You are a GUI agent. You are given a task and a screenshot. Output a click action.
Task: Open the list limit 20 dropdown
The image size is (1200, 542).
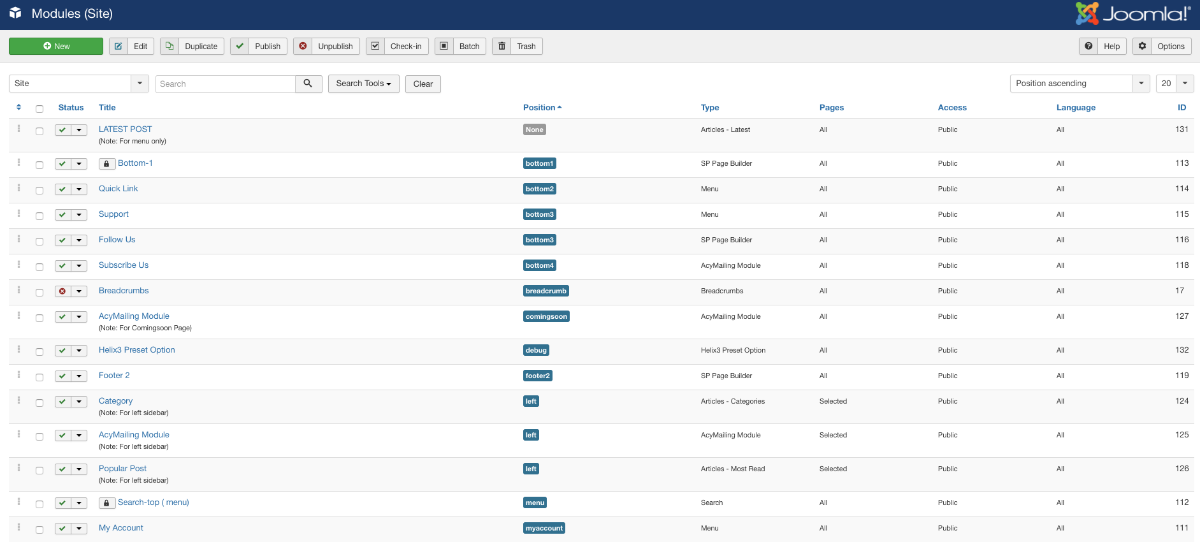click(x=1175, y=84)
